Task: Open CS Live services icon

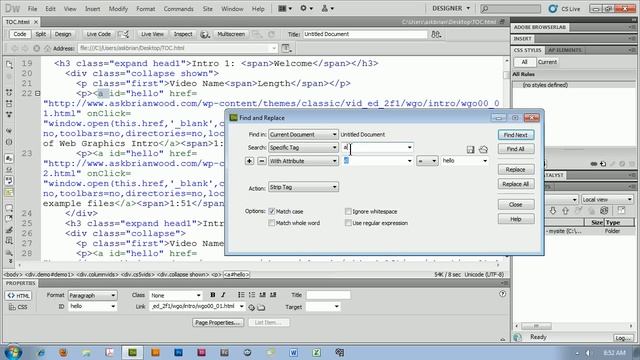Action: (553, 9)
